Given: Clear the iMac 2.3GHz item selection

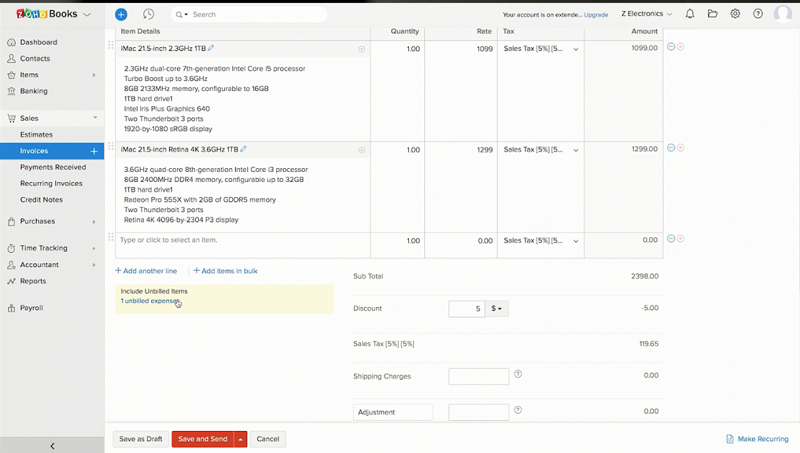Looking at the screenshot, I should tap(361, 49).
